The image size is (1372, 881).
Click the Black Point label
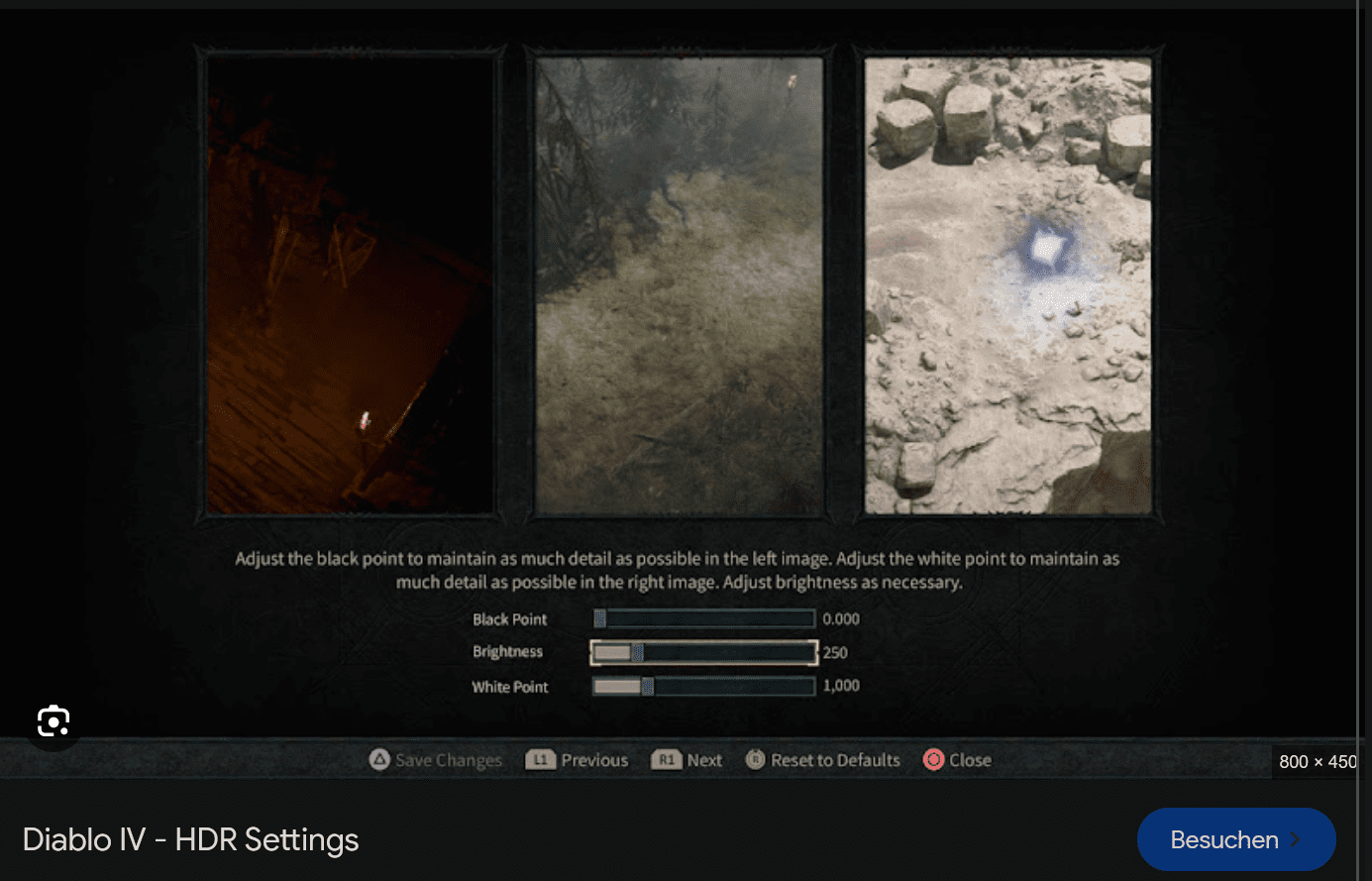point(509,619)
